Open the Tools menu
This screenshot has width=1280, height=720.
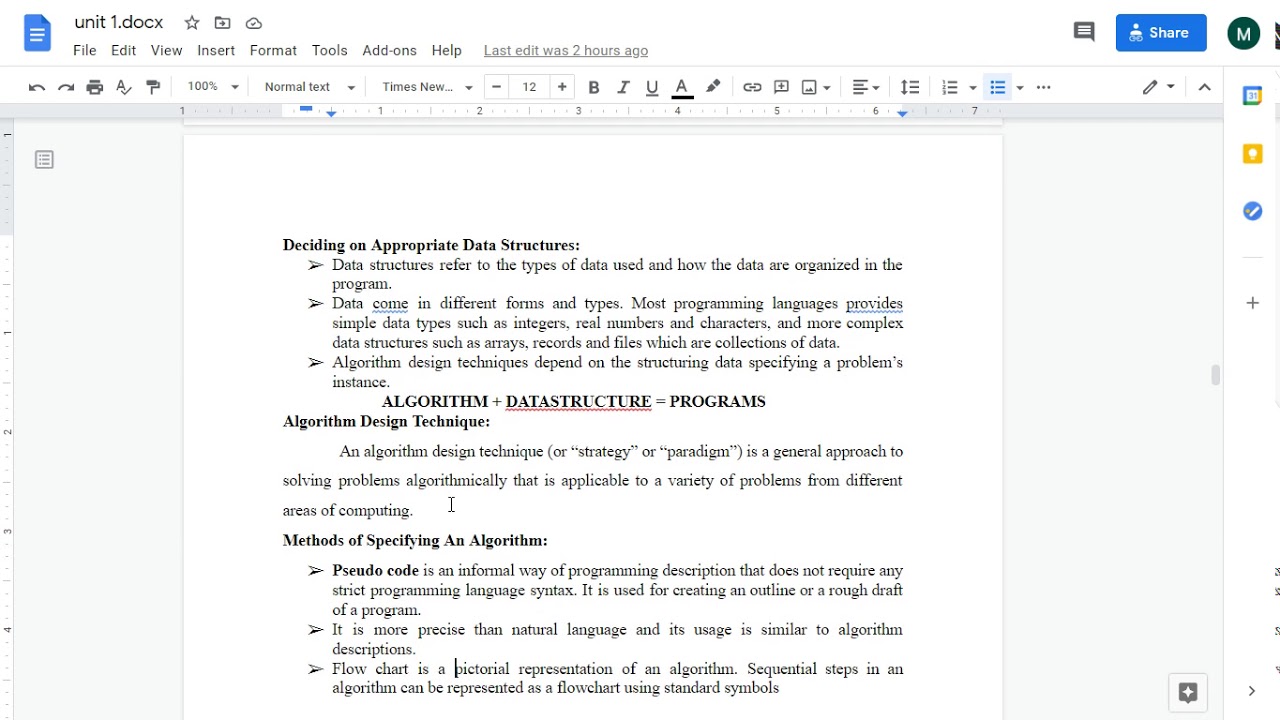pos(329,50)
